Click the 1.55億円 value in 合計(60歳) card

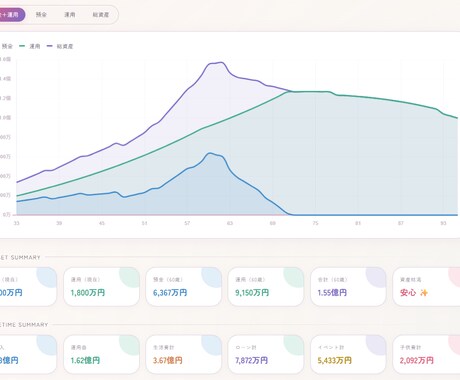pyautogui.click(x=332, y=293)
